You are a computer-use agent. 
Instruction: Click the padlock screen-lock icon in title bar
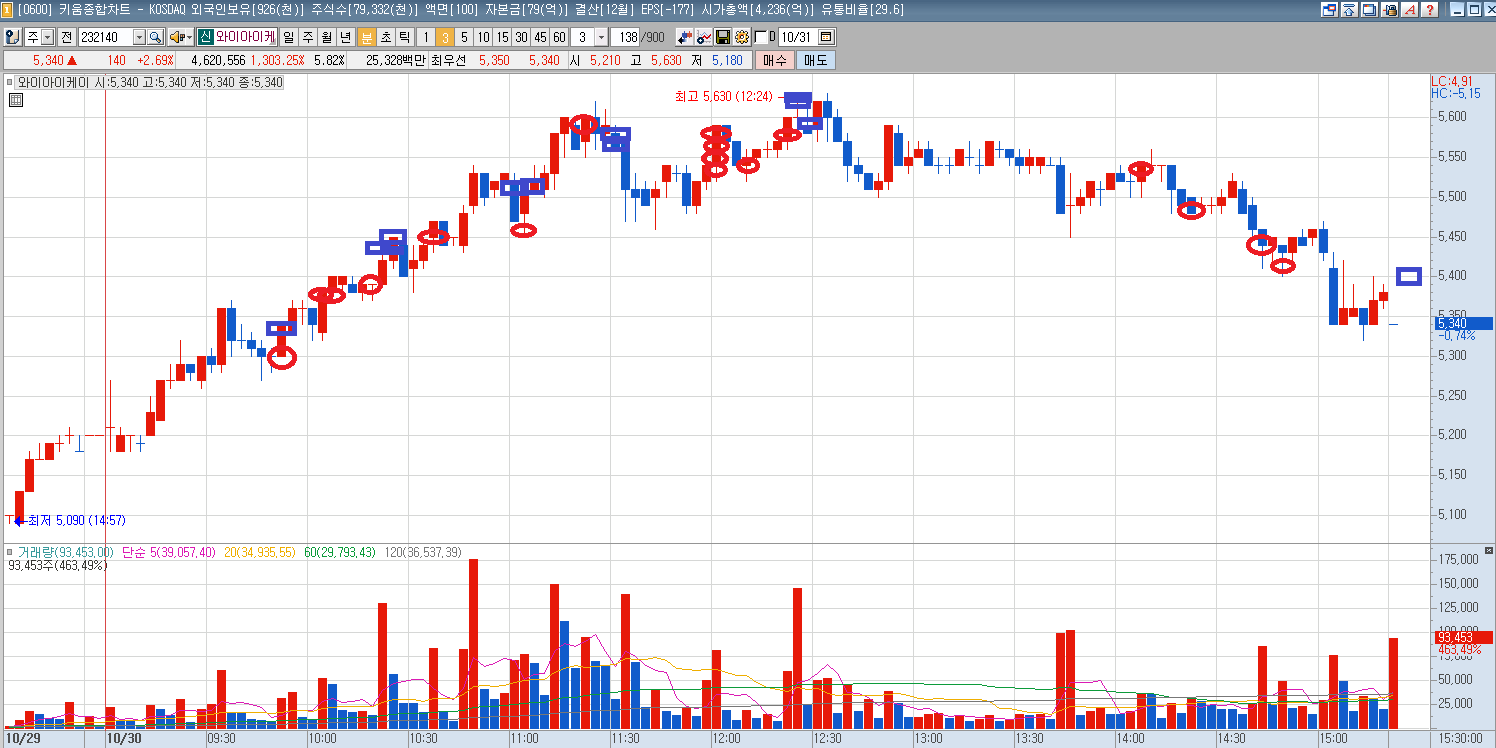click(1389, 9)
